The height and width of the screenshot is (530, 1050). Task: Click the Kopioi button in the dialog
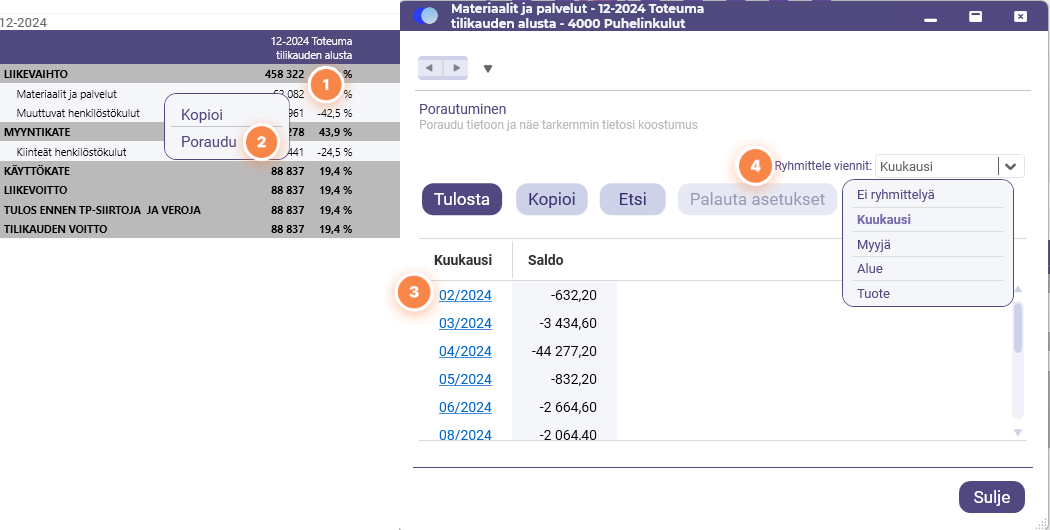pos(552,199)
